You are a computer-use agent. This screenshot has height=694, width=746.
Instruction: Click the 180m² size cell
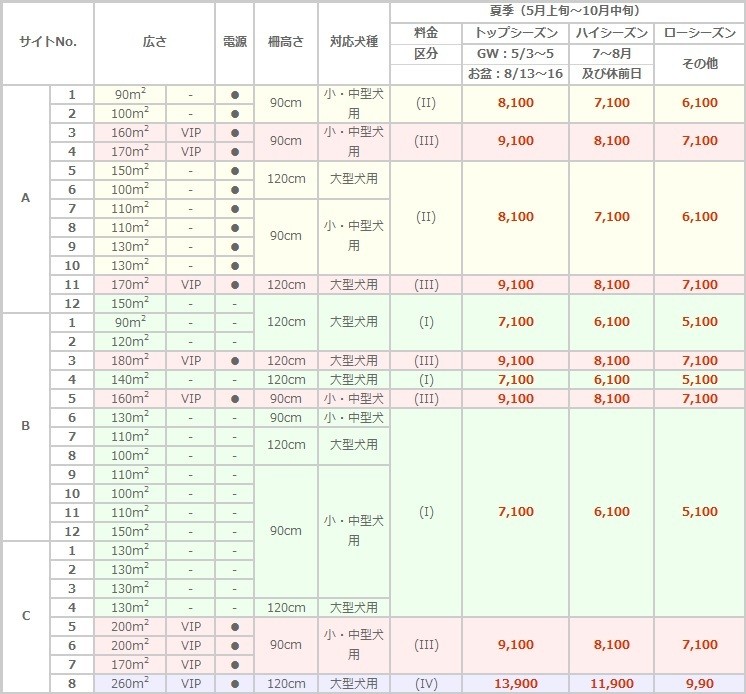(x=130, y=361)
